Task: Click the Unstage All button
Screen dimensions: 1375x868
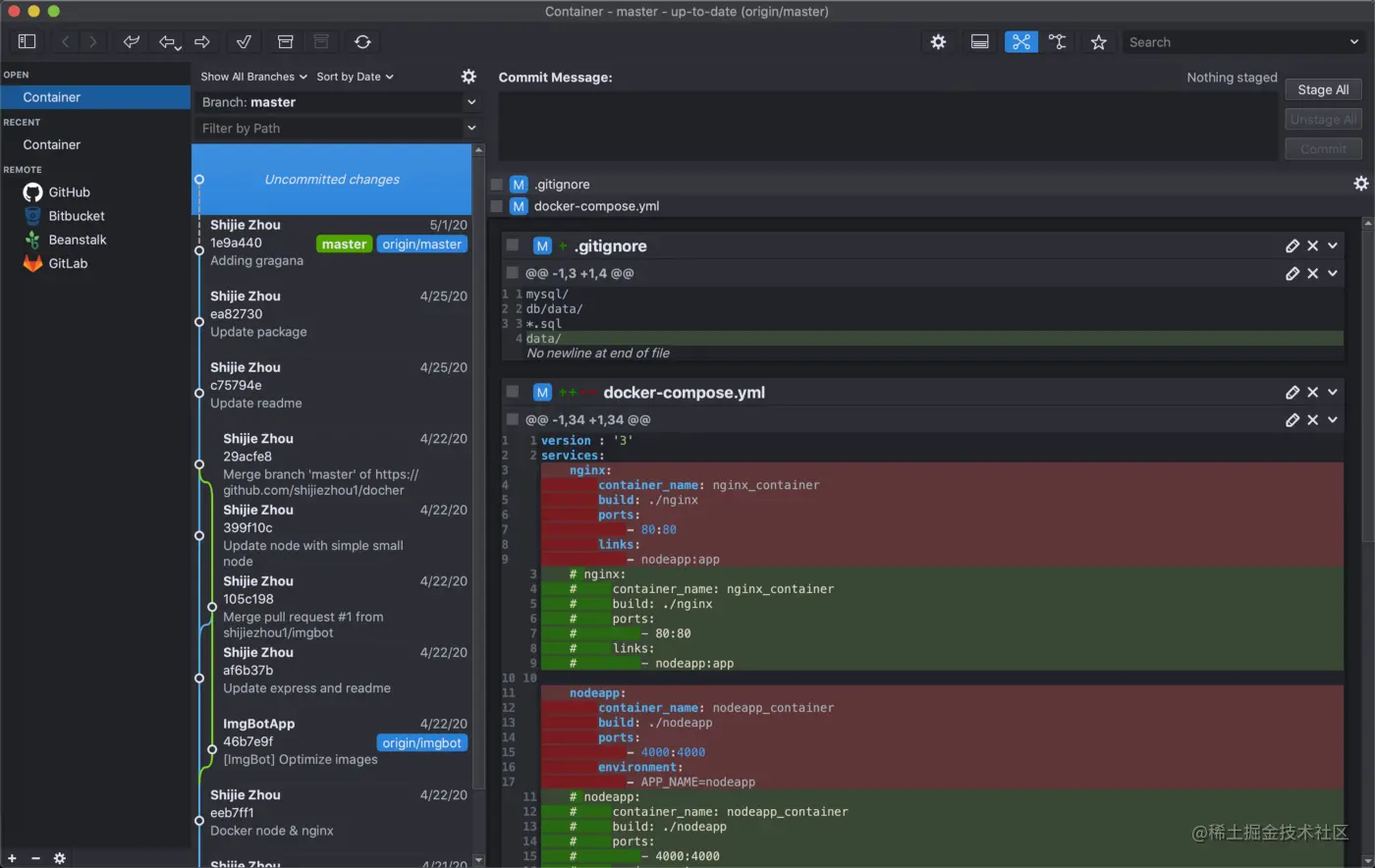Action: (1323, 119)
